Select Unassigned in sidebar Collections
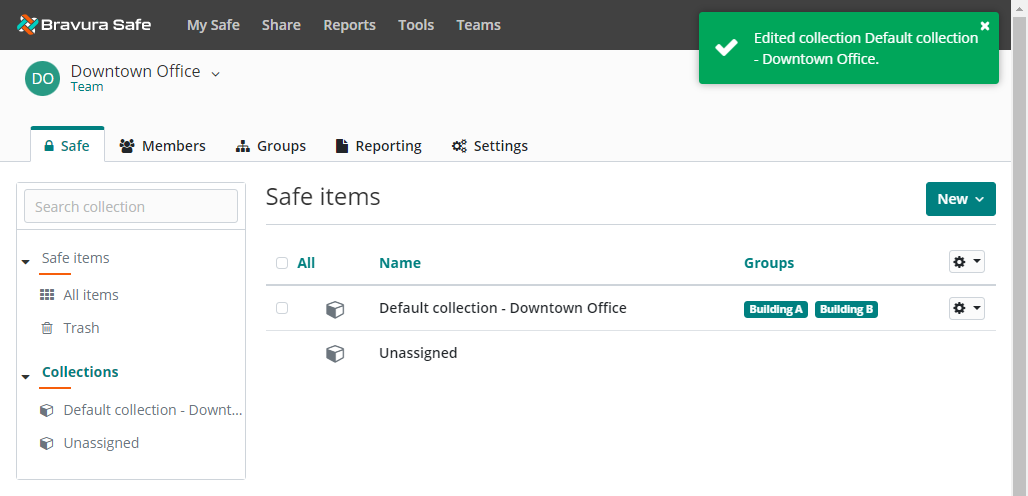The image size is (1028, 496). [101, 443]
